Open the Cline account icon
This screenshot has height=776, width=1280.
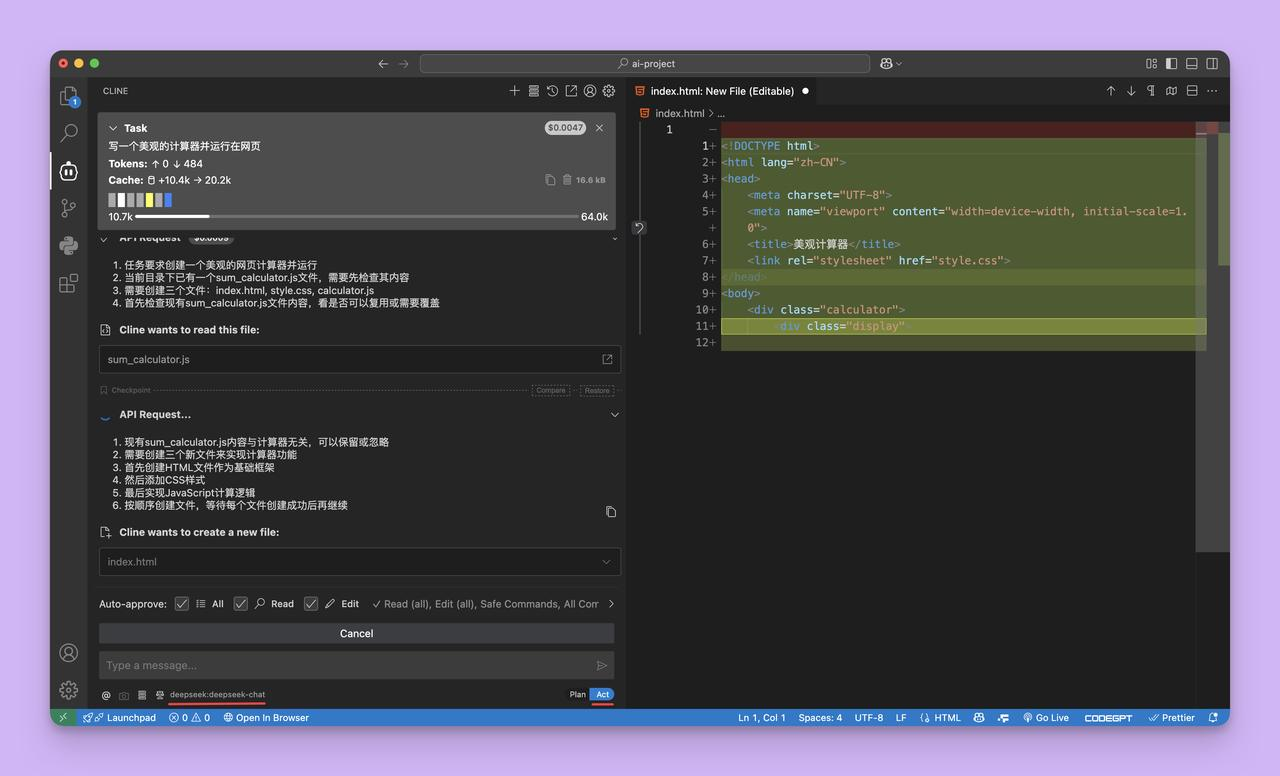coord(589,90)
